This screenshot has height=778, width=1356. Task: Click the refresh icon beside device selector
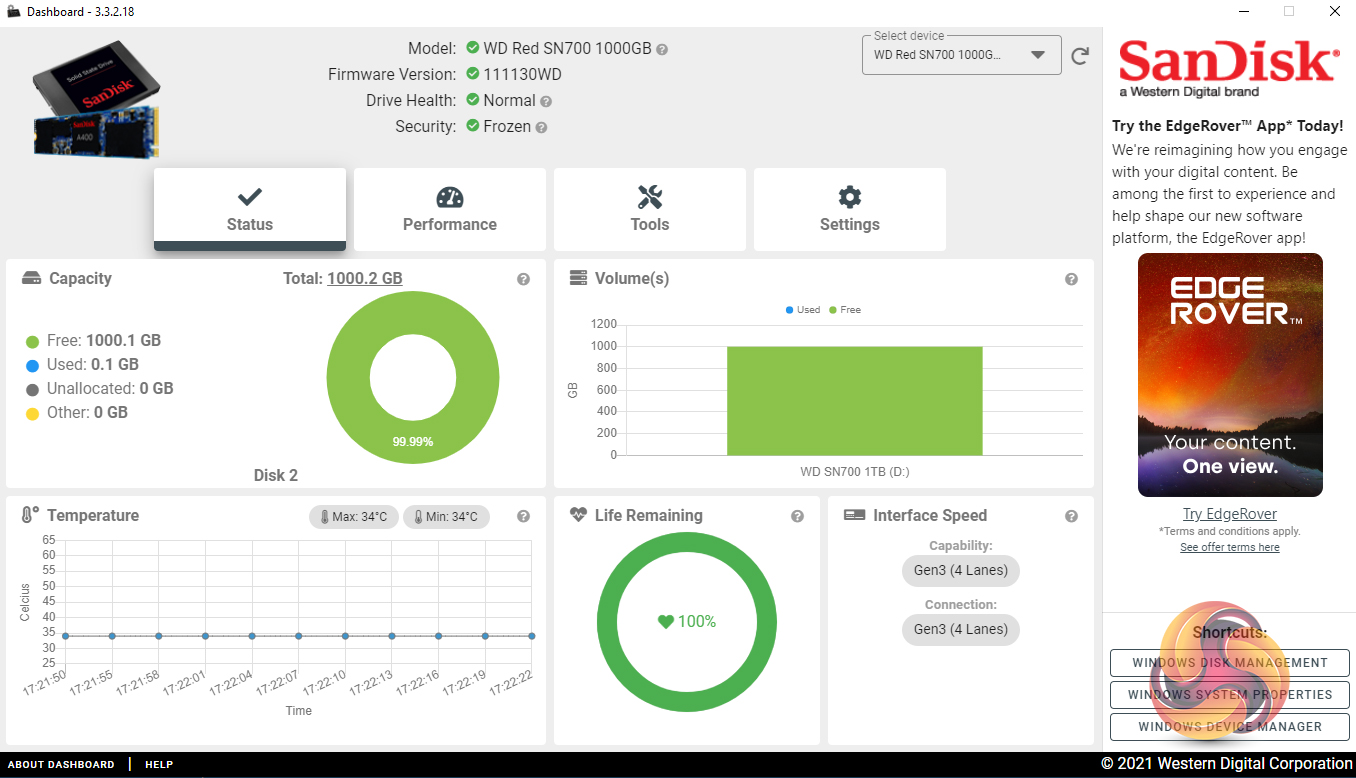point(1080,56)
